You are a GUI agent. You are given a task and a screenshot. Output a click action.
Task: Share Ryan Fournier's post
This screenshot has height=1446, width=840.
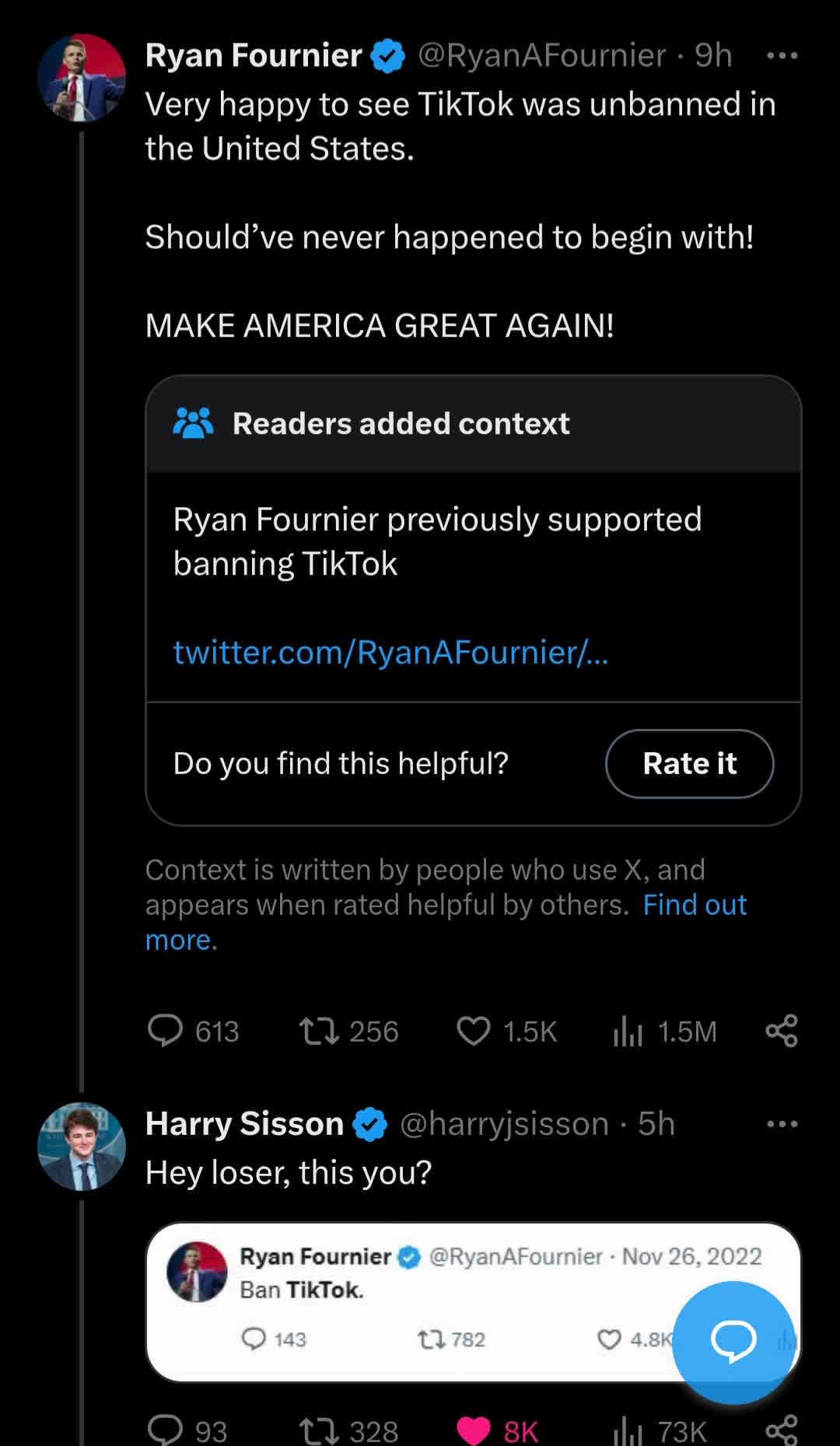781,1031
